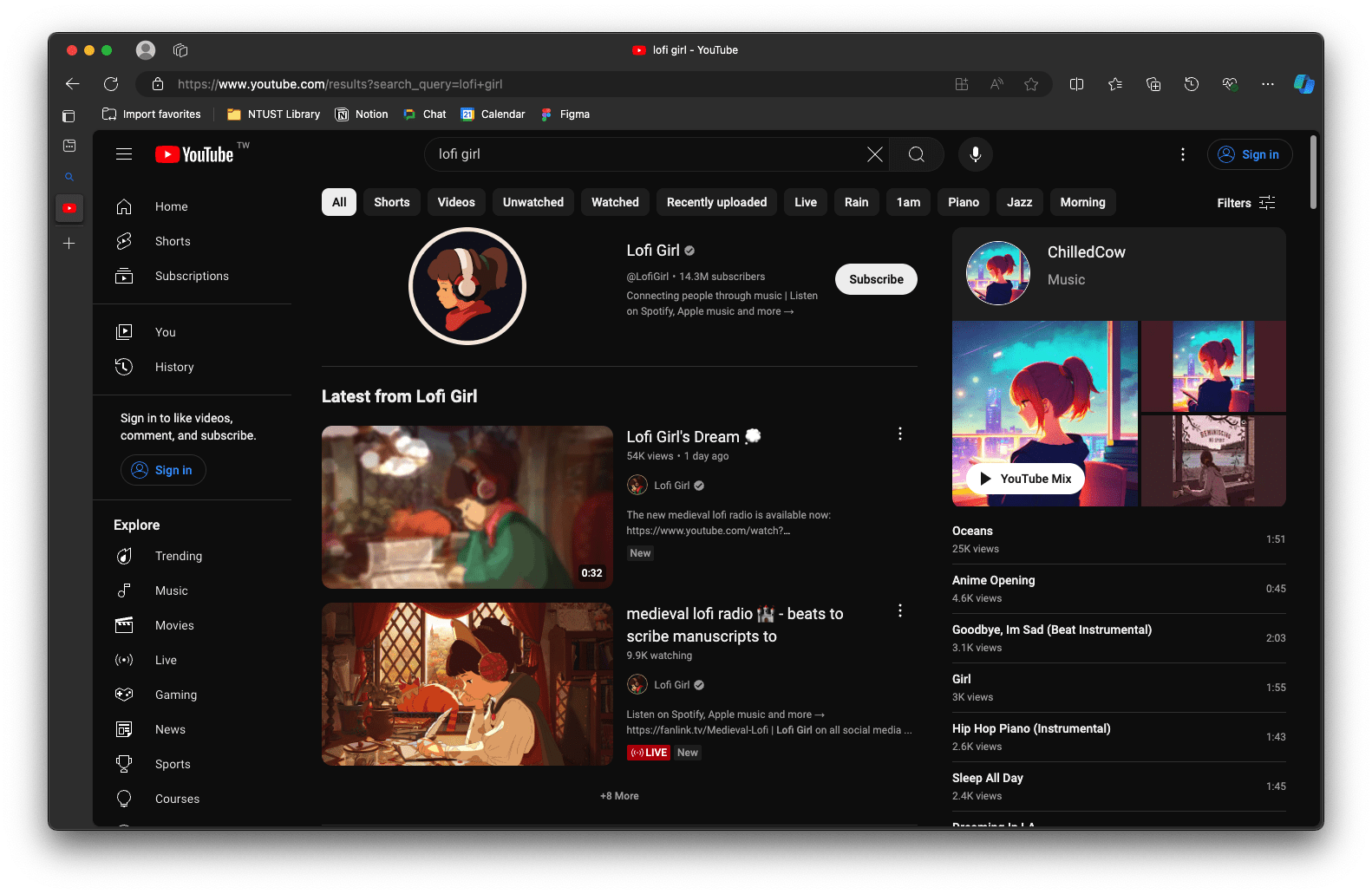Open the Figma bookmark
The width and height of the screenshot is (1372, 894).
point(565,114)
